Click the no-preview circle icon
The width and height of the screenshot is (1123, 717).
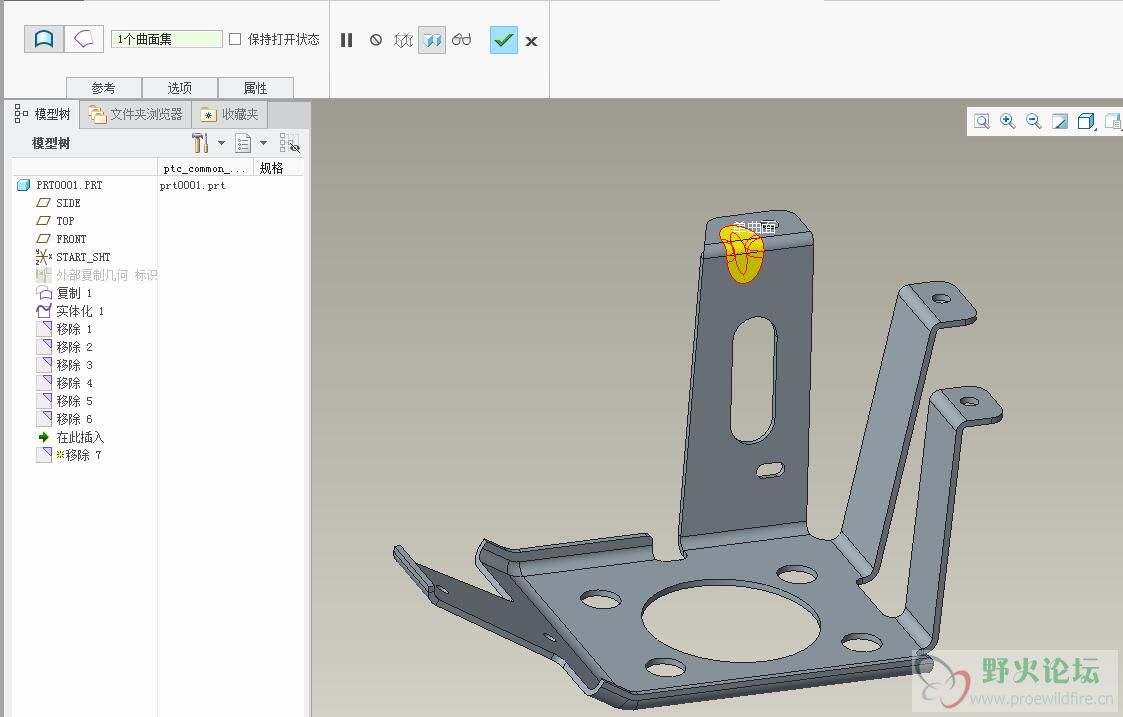(376, 40)
